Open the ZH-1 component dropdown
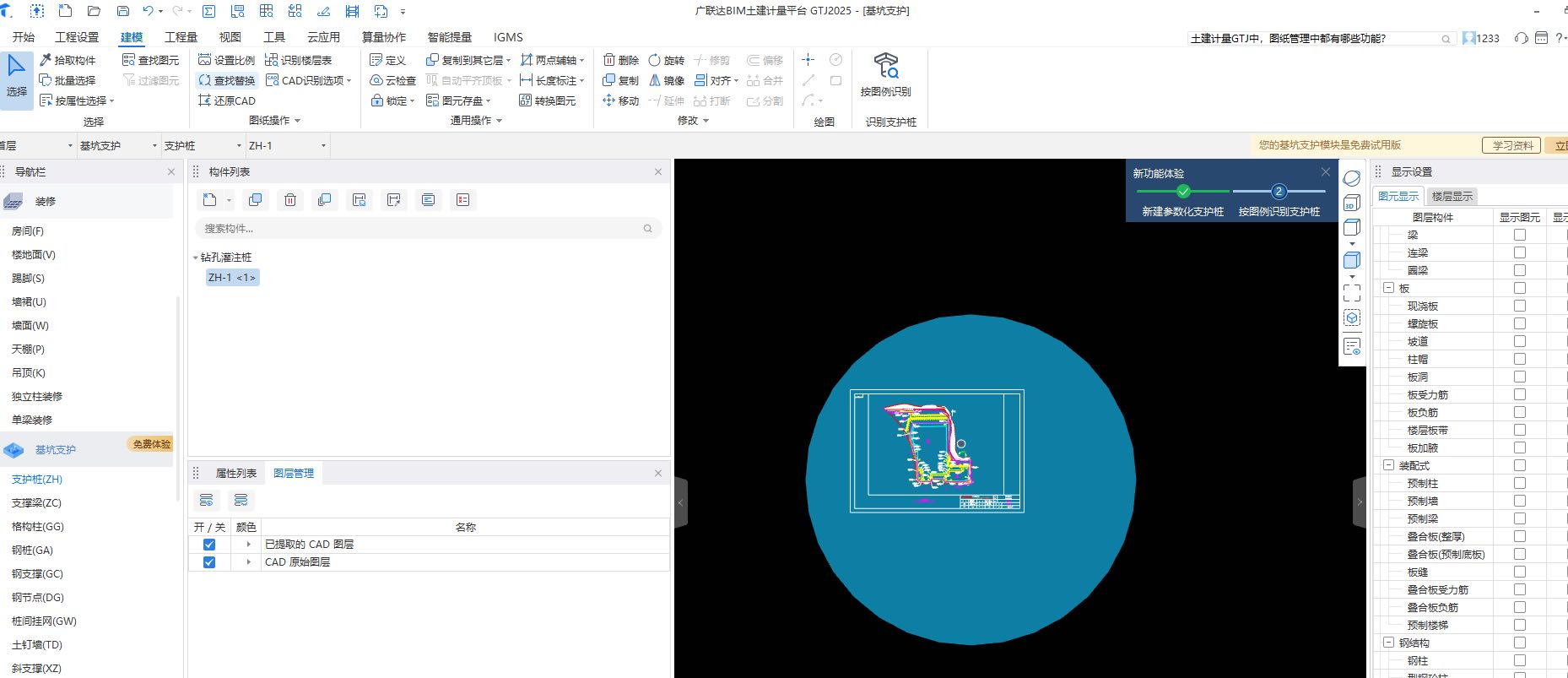Viewport: 1568px width, 678px height. [287, 146]
